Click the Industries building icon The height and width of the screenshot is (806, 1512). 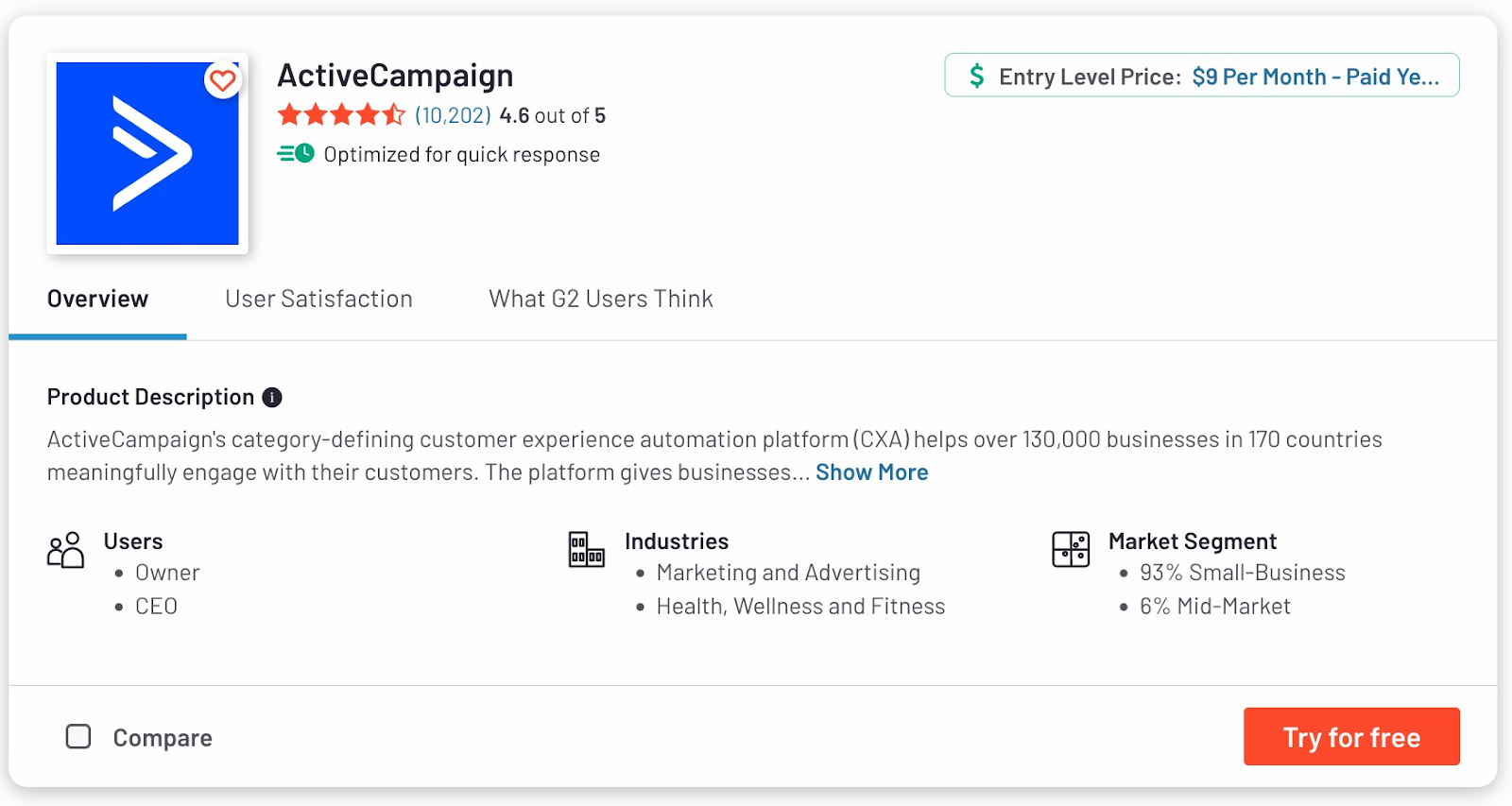[x=587, y=549]
